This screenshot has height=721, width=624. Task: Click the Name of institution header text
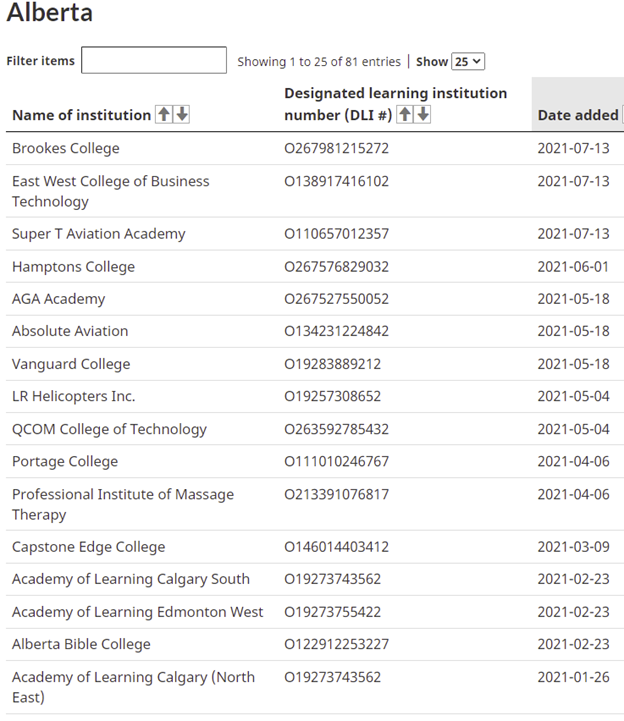click(x=81, y=115)
